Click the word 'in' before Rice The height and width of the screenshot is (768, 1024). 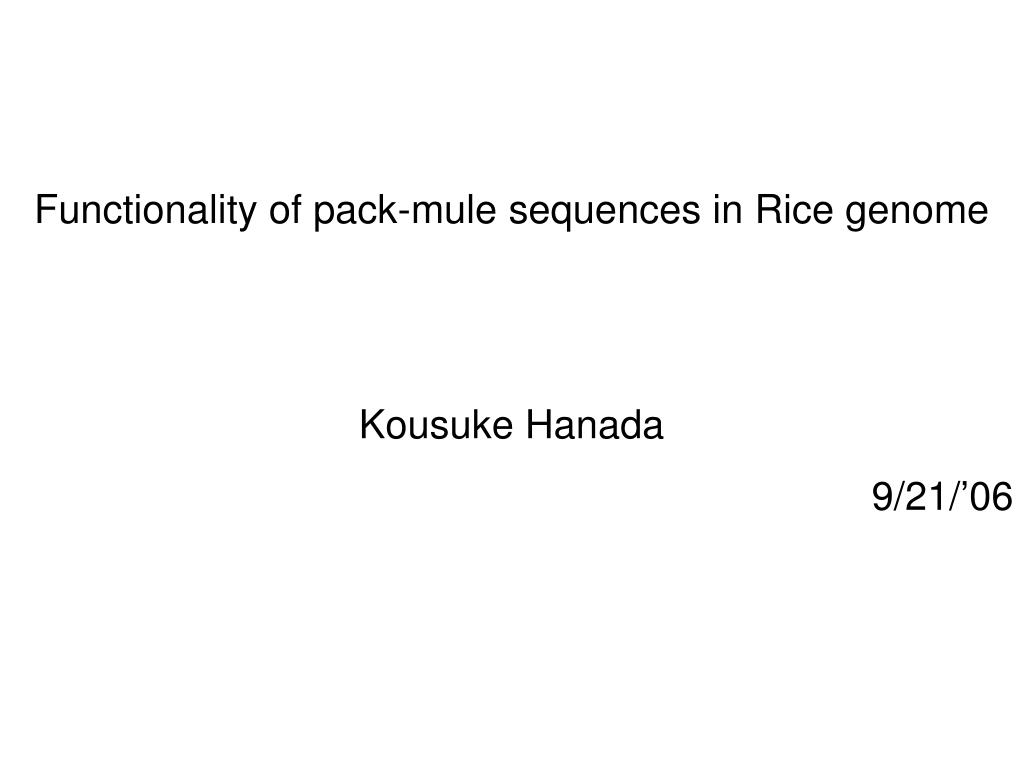click(x=728, y=210)
